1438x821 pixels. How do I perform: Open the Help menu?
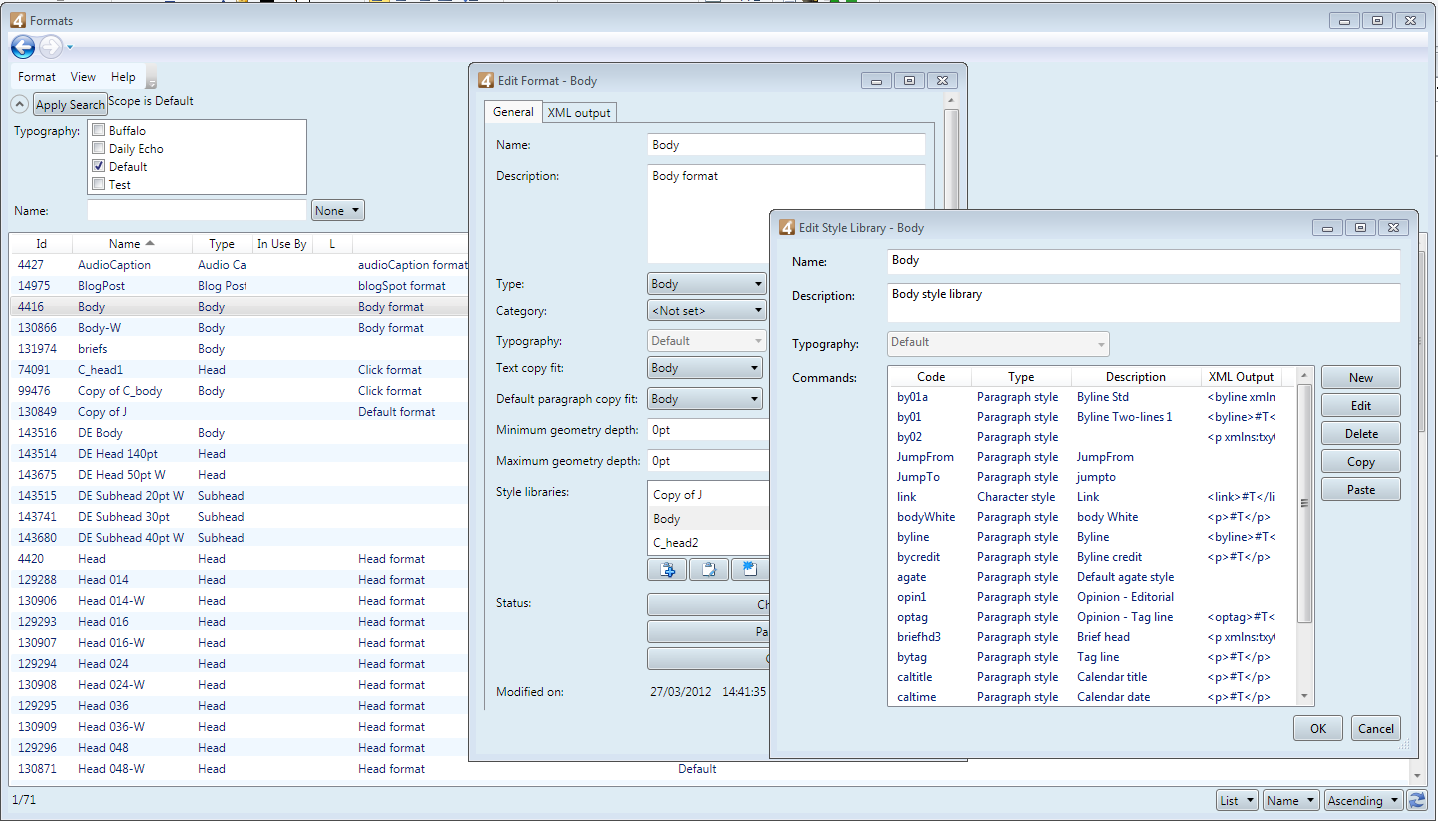[x=123, y=77]
